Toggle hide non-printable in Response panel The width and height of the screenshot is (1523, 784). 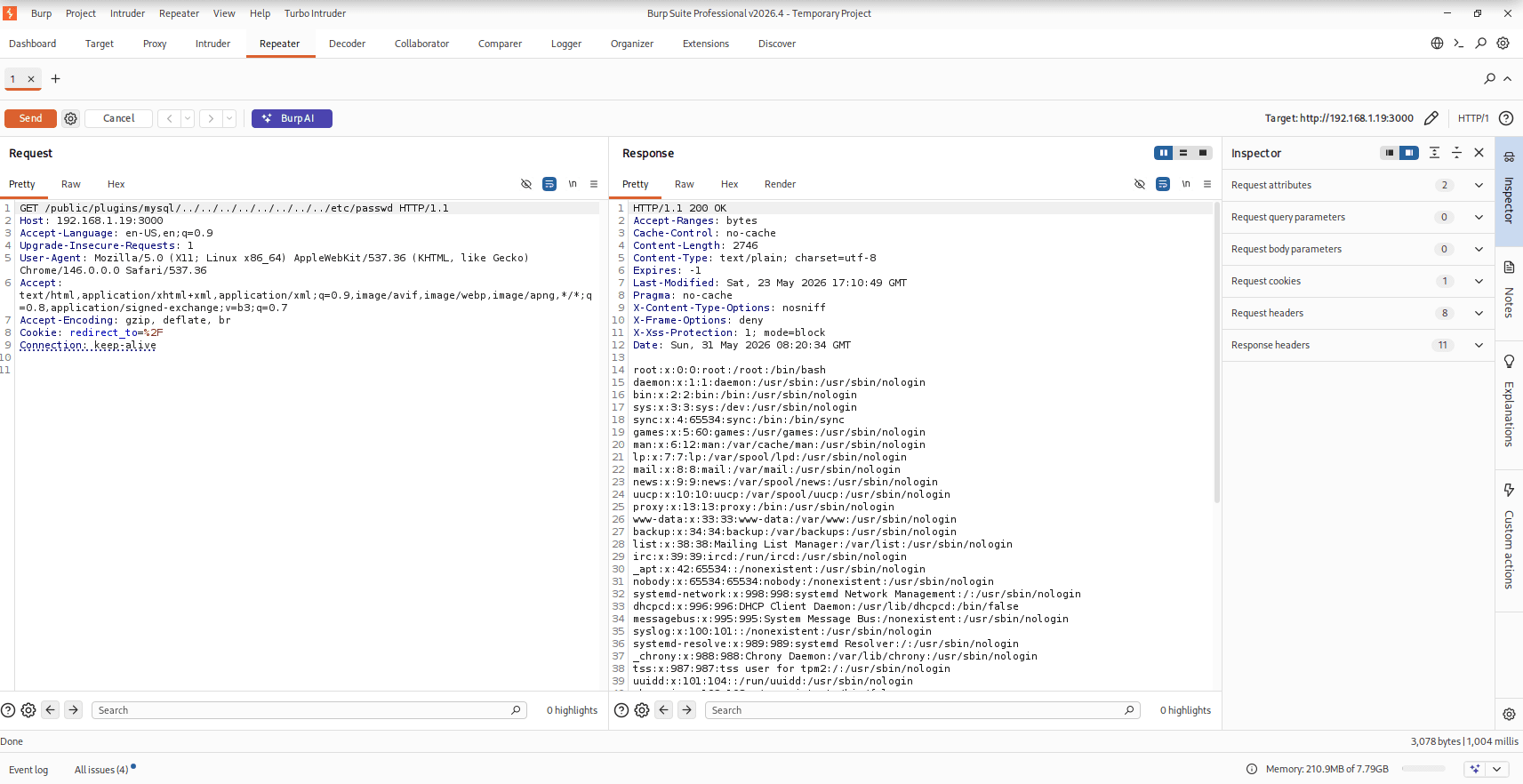pyautogui.click(x=1140, y=184)
